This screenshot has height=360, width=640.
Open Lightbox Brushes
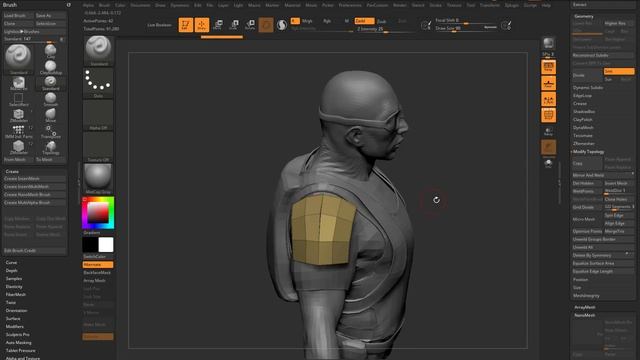point(34,31)
